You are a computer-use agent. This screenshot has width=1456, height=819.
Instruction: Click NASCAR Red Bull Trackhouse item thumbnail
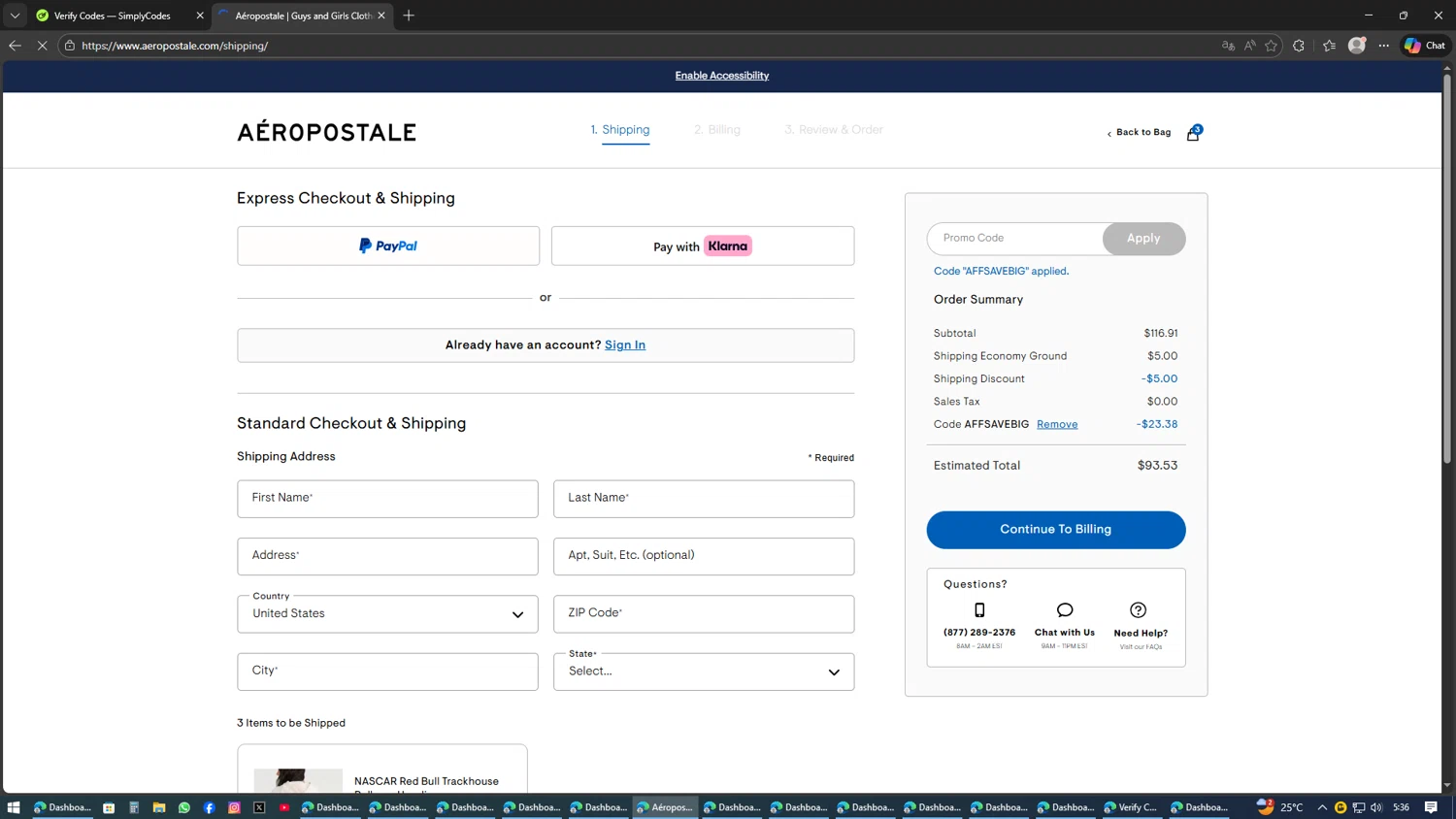tap(298, 781)
